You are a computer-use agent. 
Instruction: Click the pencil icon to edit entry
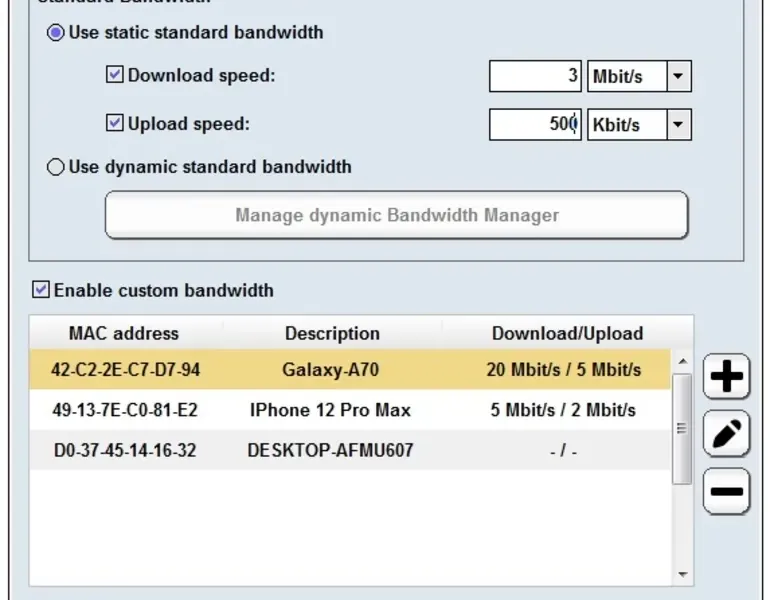point(726,434)
